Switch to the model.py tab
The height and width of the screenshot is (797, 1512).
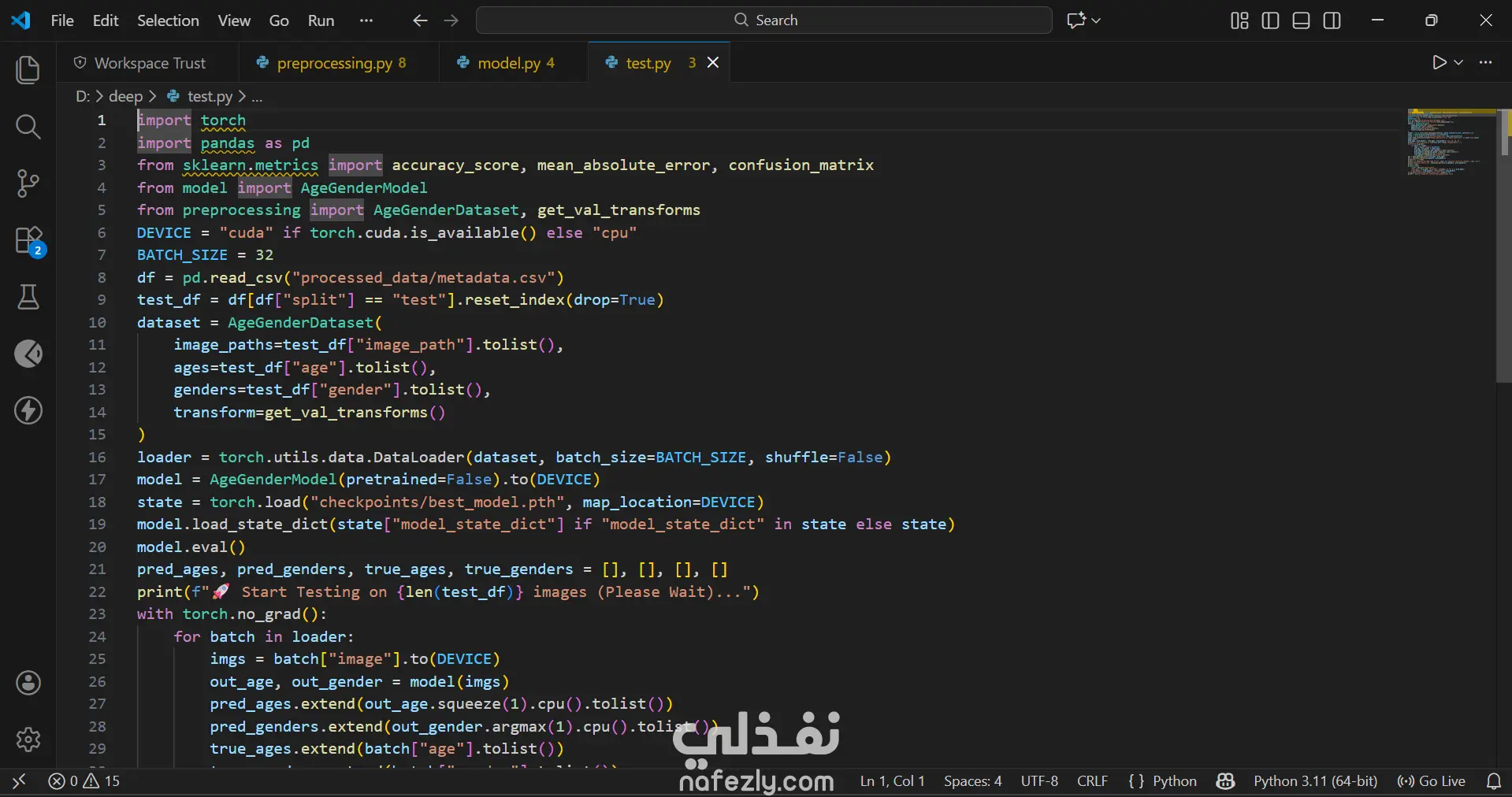coord(513,62)
